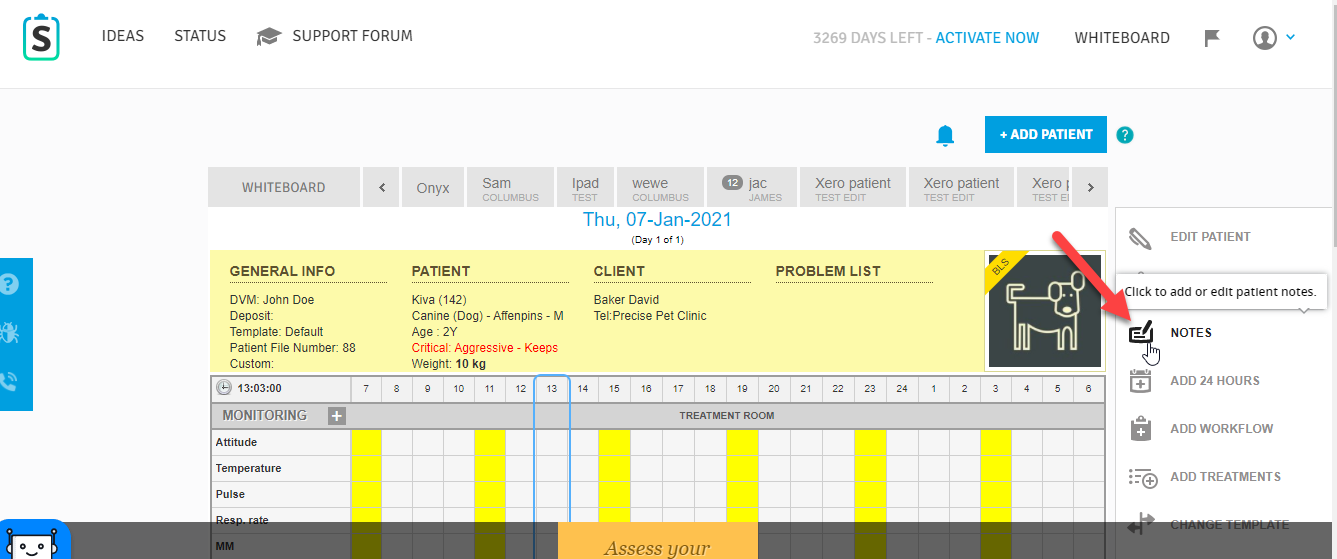
Task: Open the chat bot icon at bottom left
Action: [34, 542]
